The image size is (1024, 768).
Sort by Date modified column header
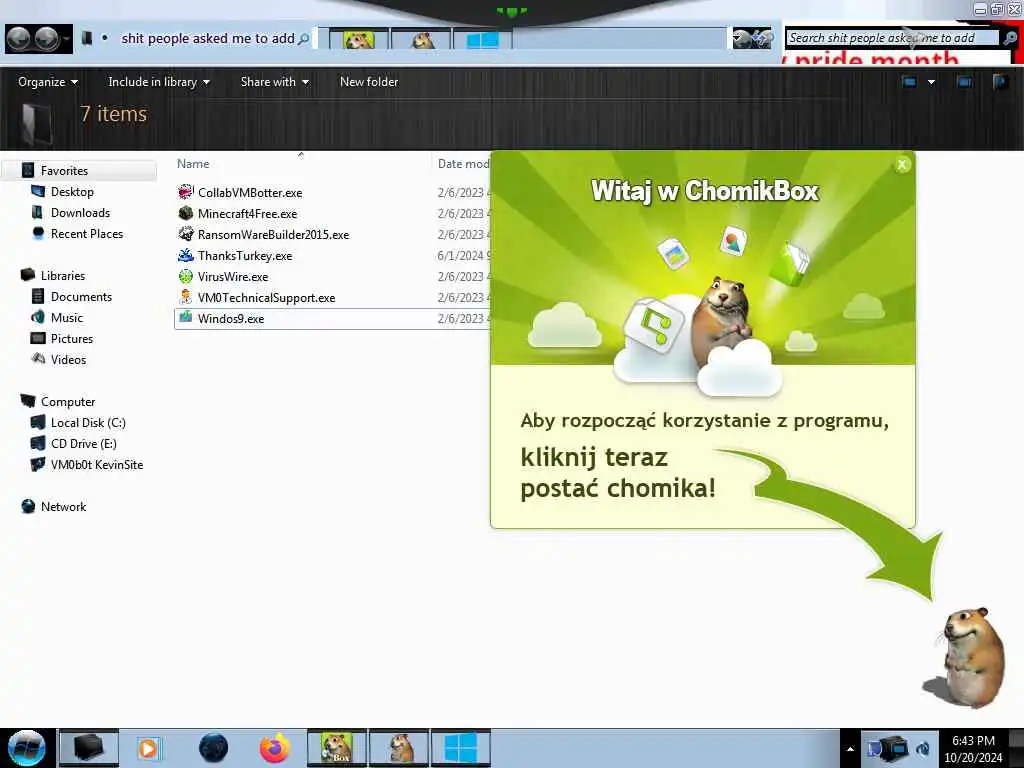point(463,163)
